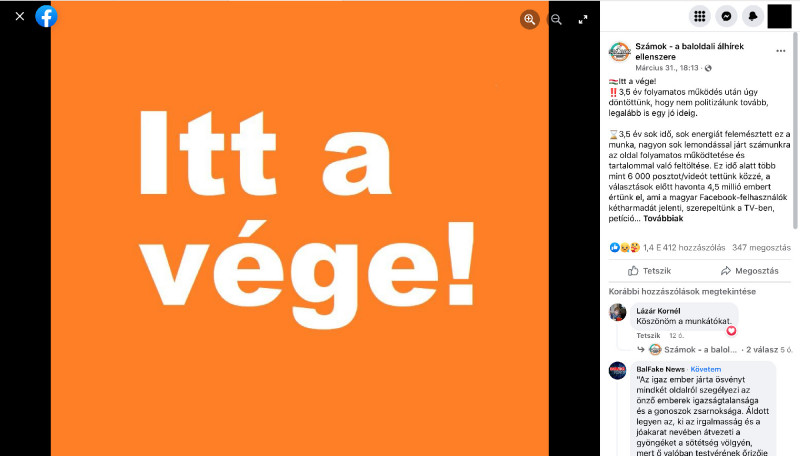Viewport: 800px width, 456px height.
Task: Like Lázár Kornél's comment
Action: click(x=648, y=336)
